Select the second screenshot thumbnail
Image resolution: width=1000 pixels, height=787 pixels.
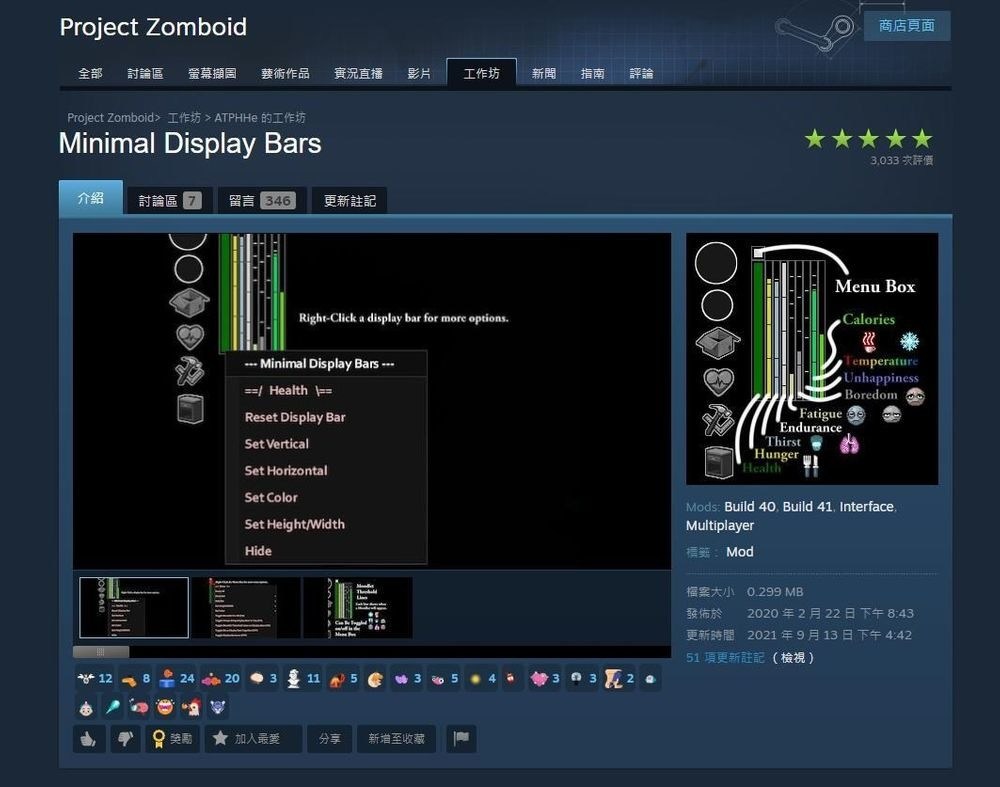246,608
